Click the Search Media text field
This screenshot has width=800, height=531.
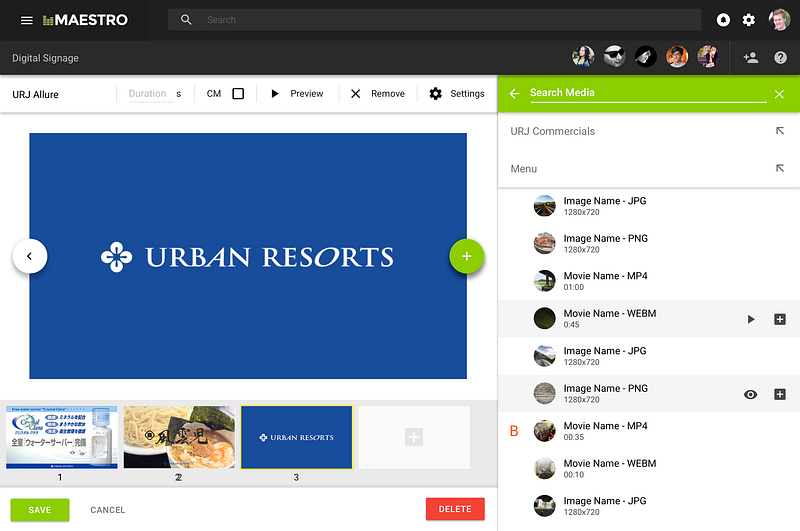coord(648,93)
